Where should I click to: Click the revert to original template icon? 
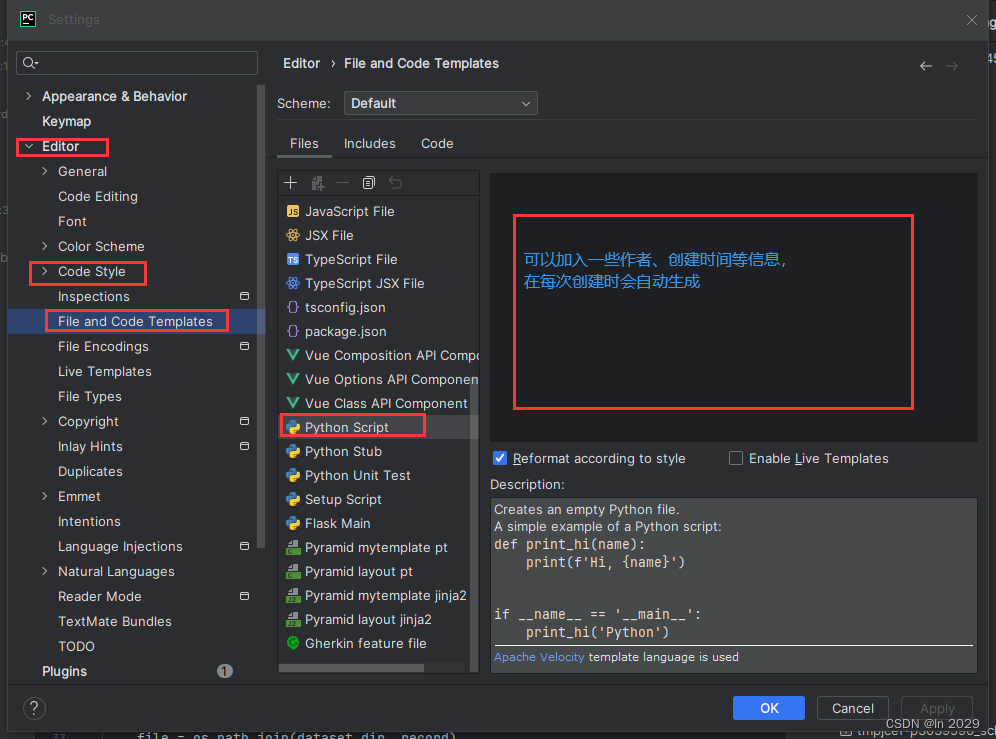click(395, 183)
